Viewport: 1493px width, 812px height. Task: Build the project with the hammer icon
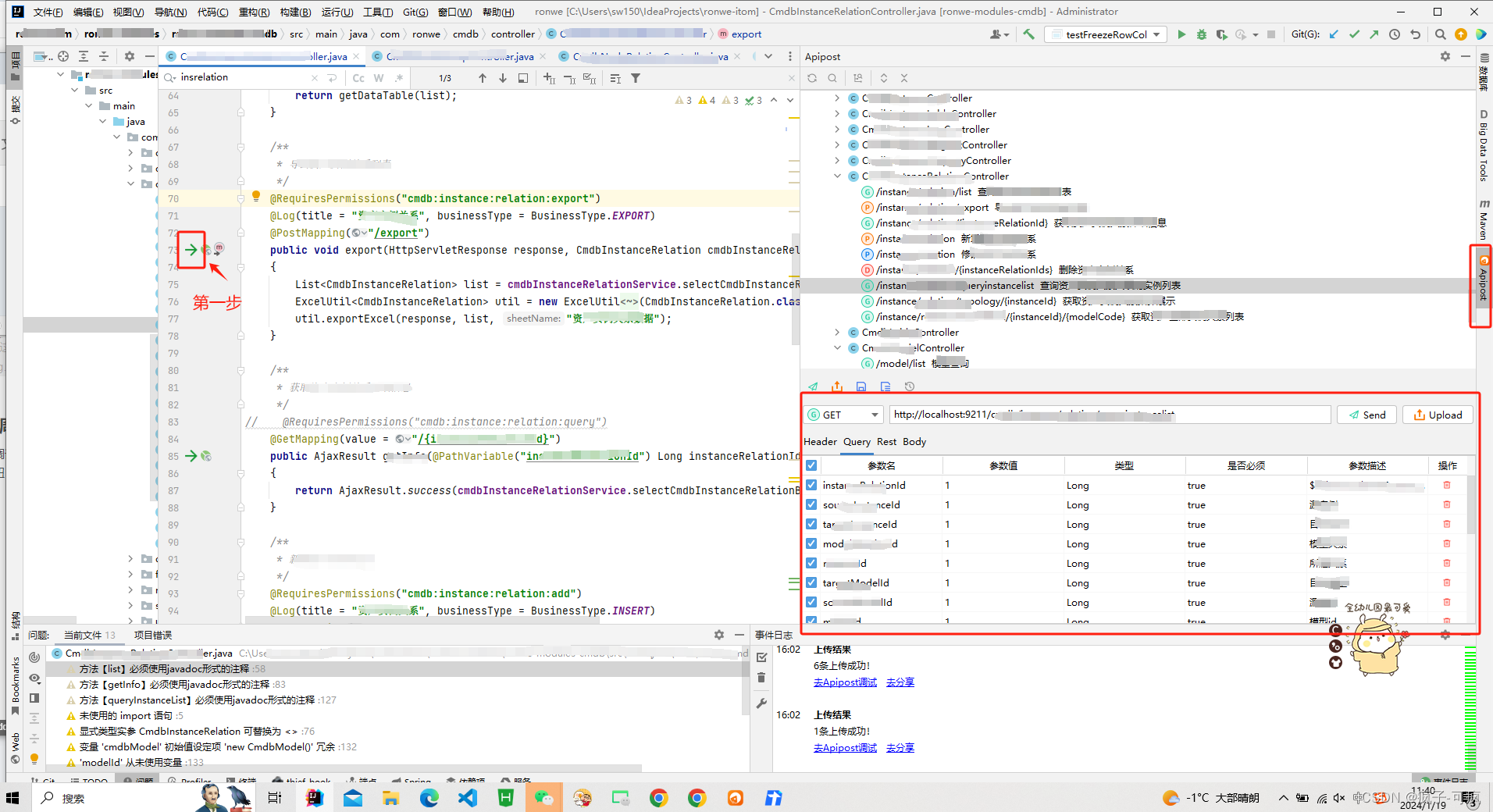click(x=1029, y=34)
